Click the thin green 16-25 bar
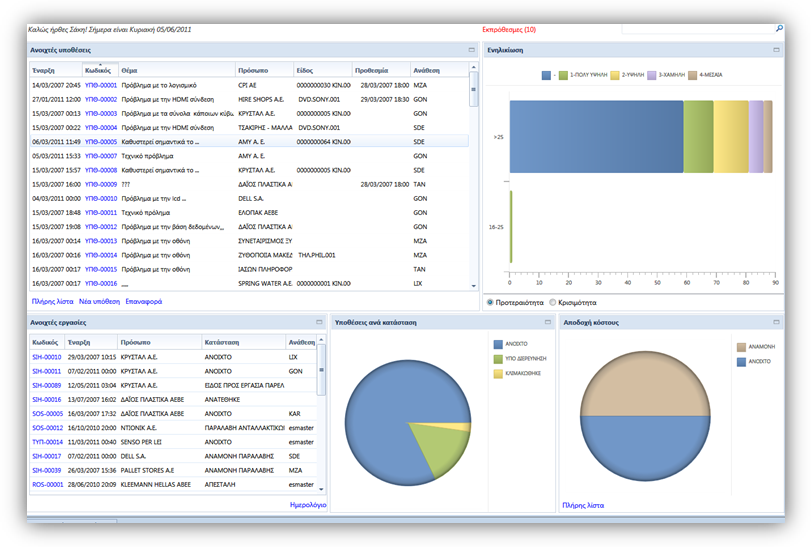The height and width of the screenshot is (547, 811). (511, 227)
